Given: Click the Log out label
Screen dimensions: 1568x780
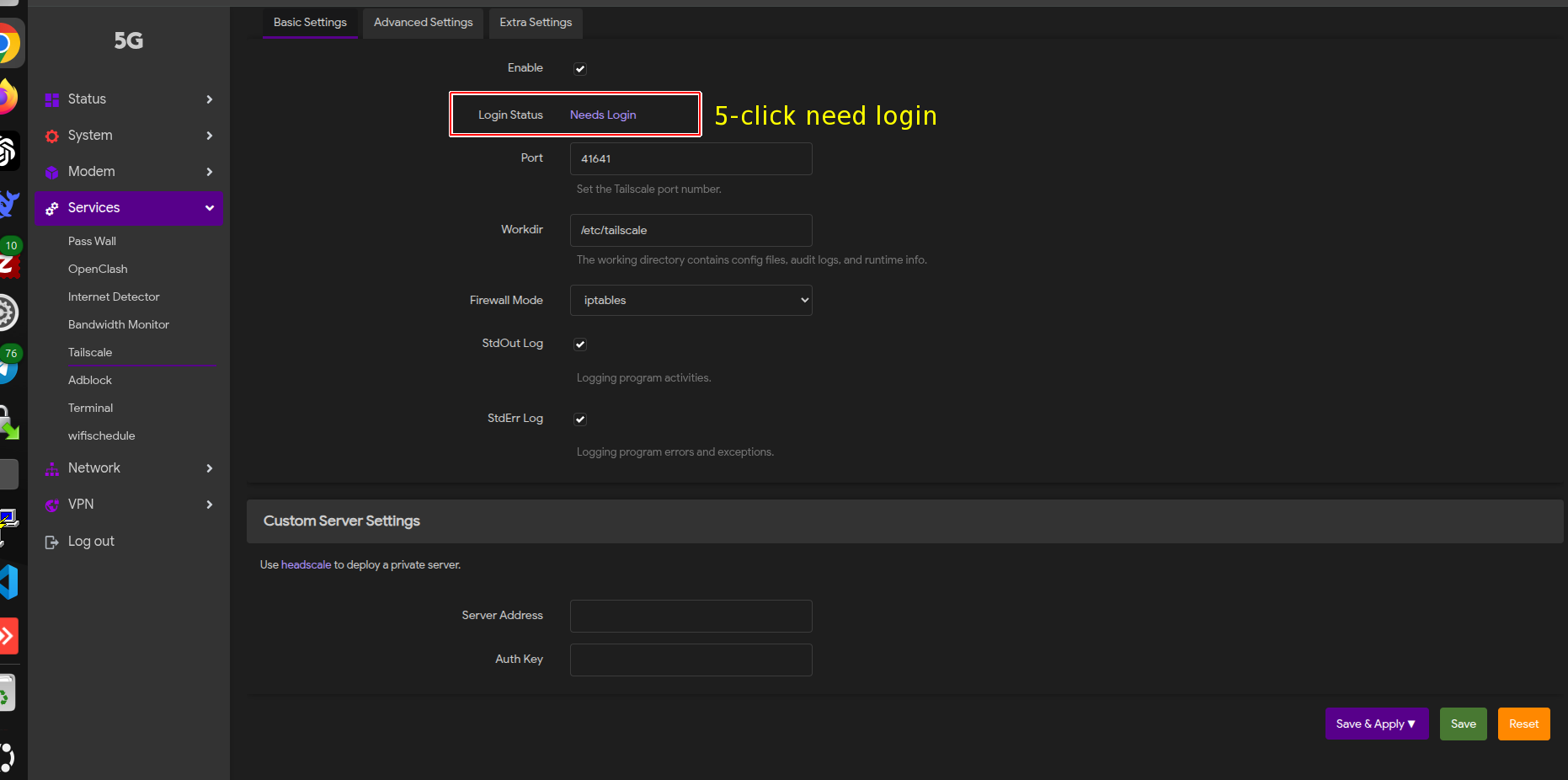Looking at the screenshot, I should pos(91,542).
